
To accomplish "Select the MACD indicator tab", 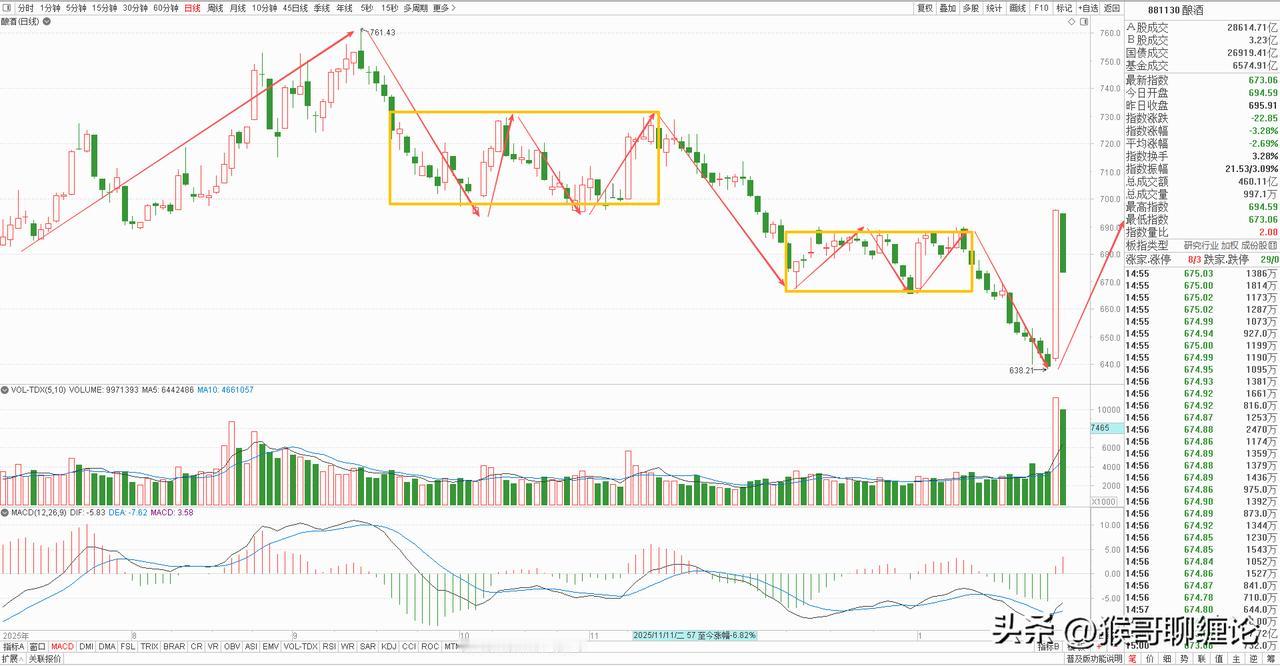I will point(63,647).
